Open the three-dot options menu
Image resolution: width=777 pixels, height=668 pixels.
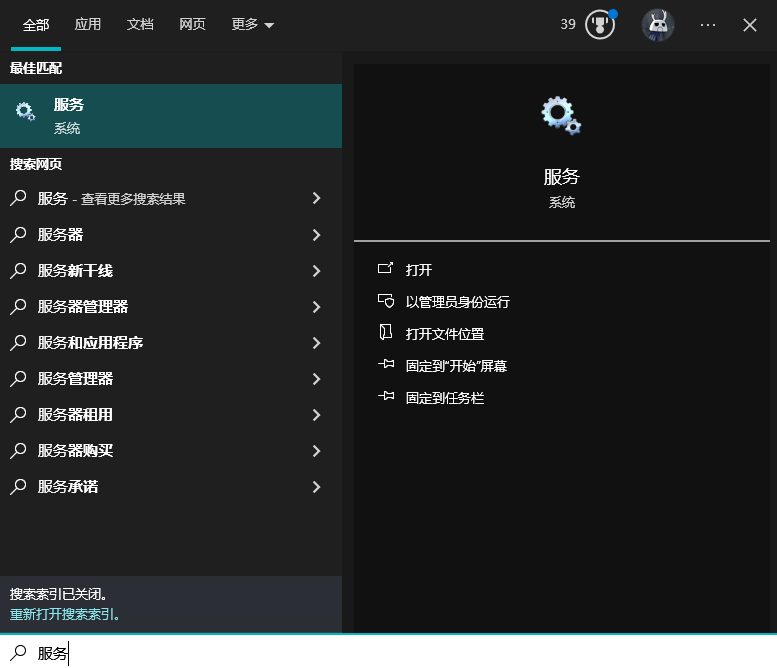tap(708, 25)
